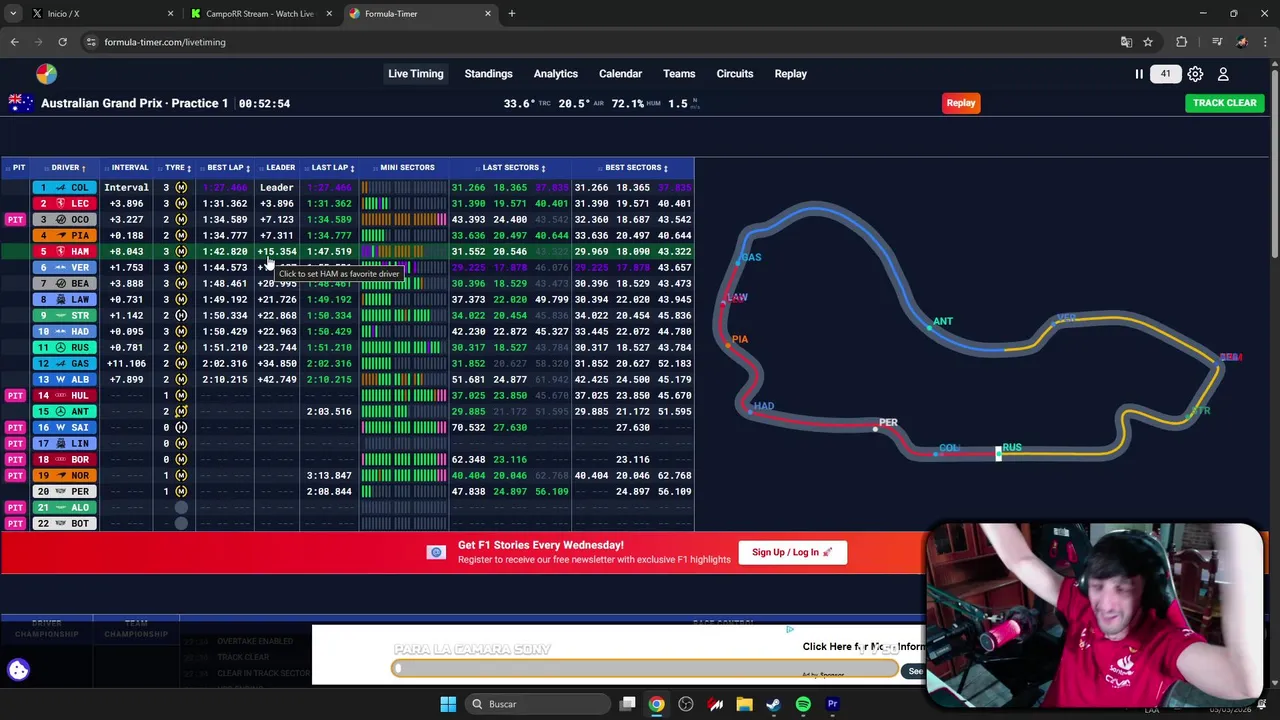Click the red Replay button
The image size is (1280, 720).
point(961,103)
